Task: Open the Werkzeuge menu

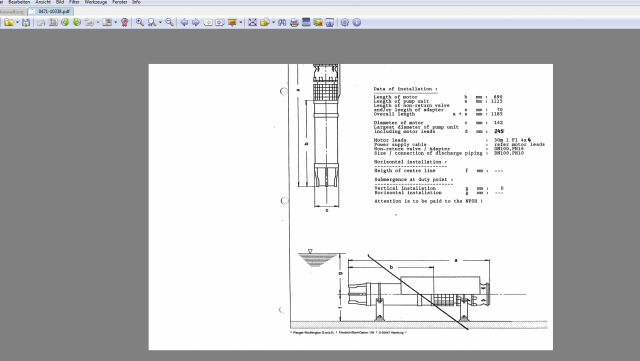Action: coord(96,2)
